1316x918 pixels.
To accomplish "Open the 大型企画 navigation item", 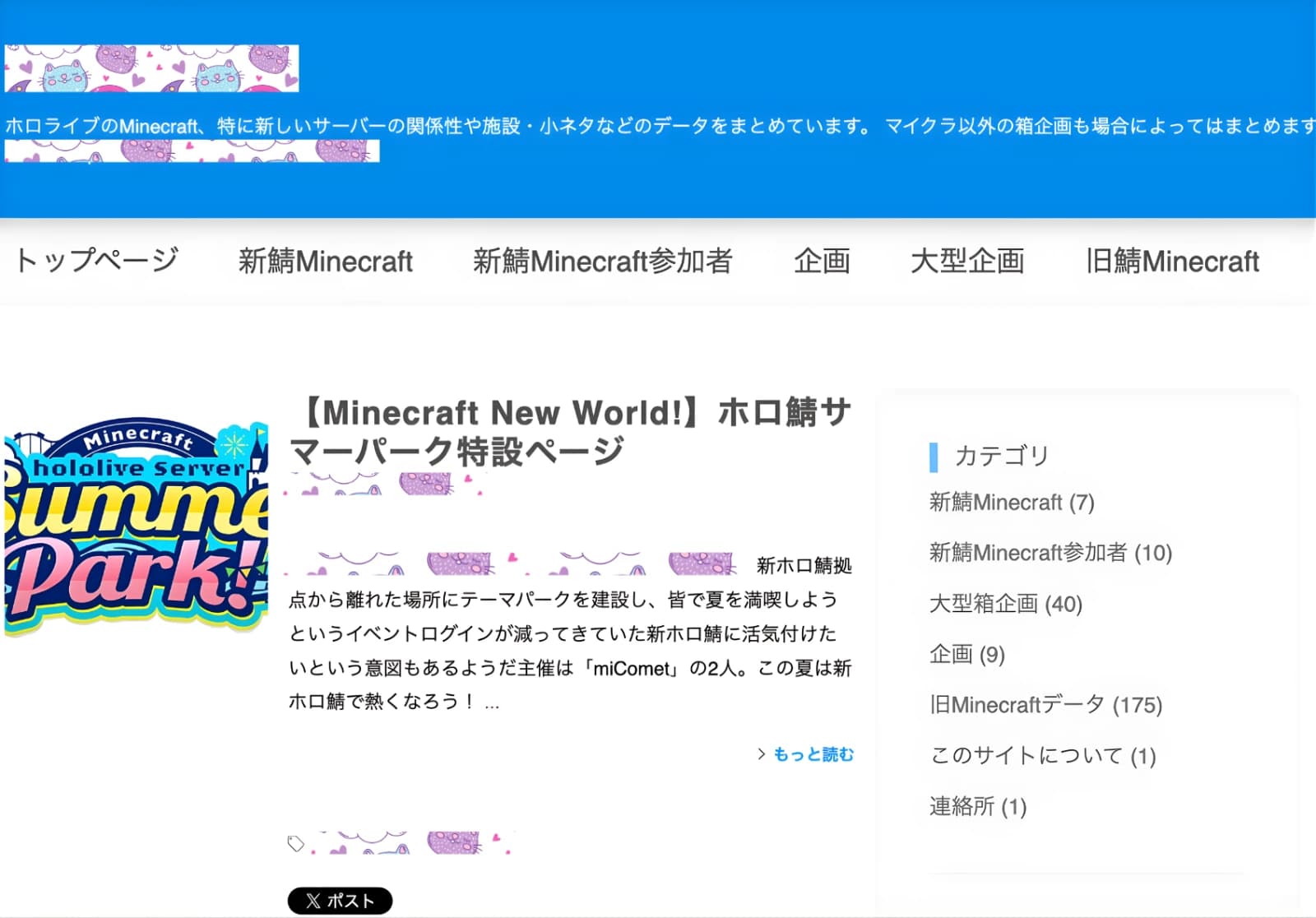I will pyautogui.click(x=967, y=261).
